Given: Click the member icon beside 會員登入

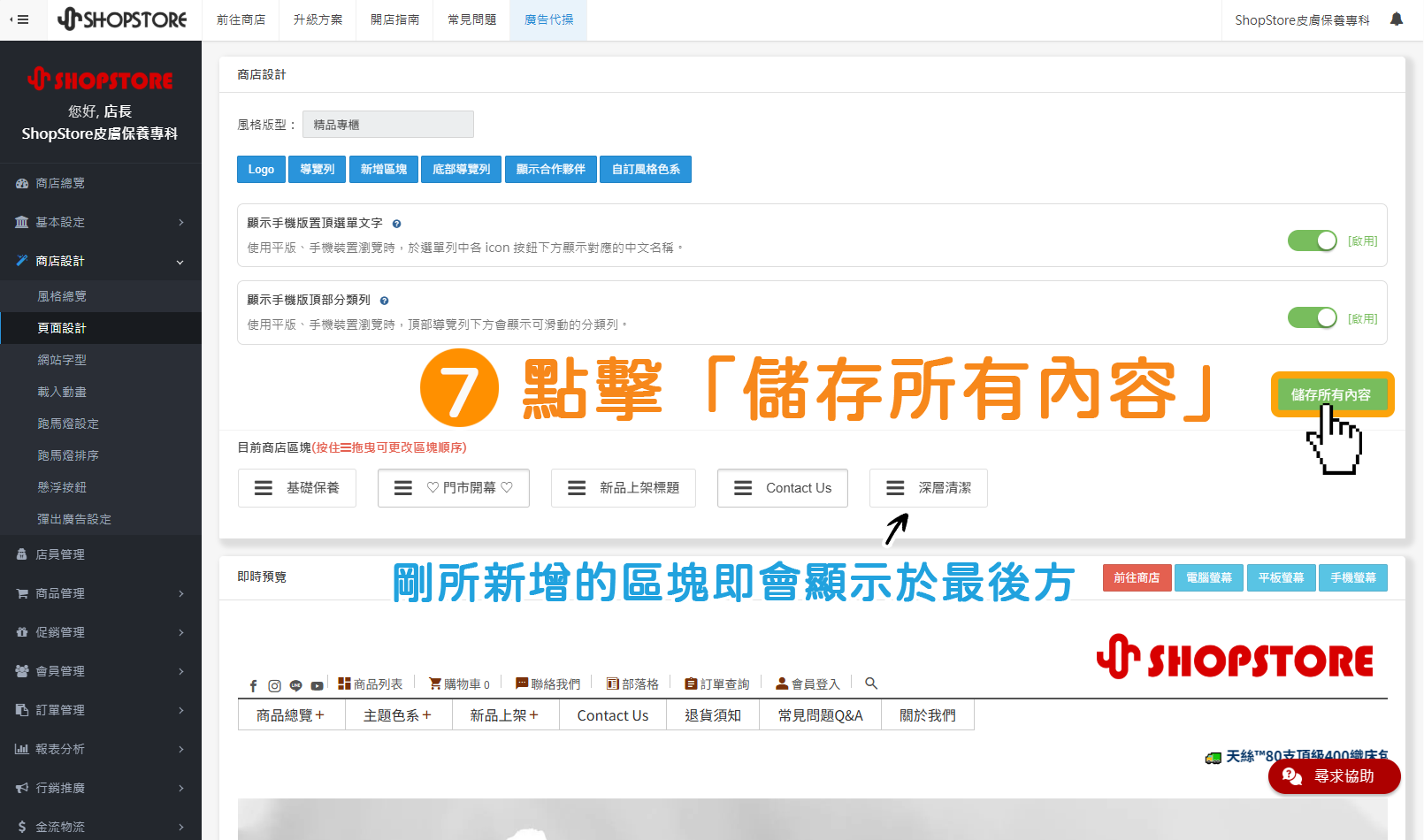Looking at the screenshot, I should (782, 683).
